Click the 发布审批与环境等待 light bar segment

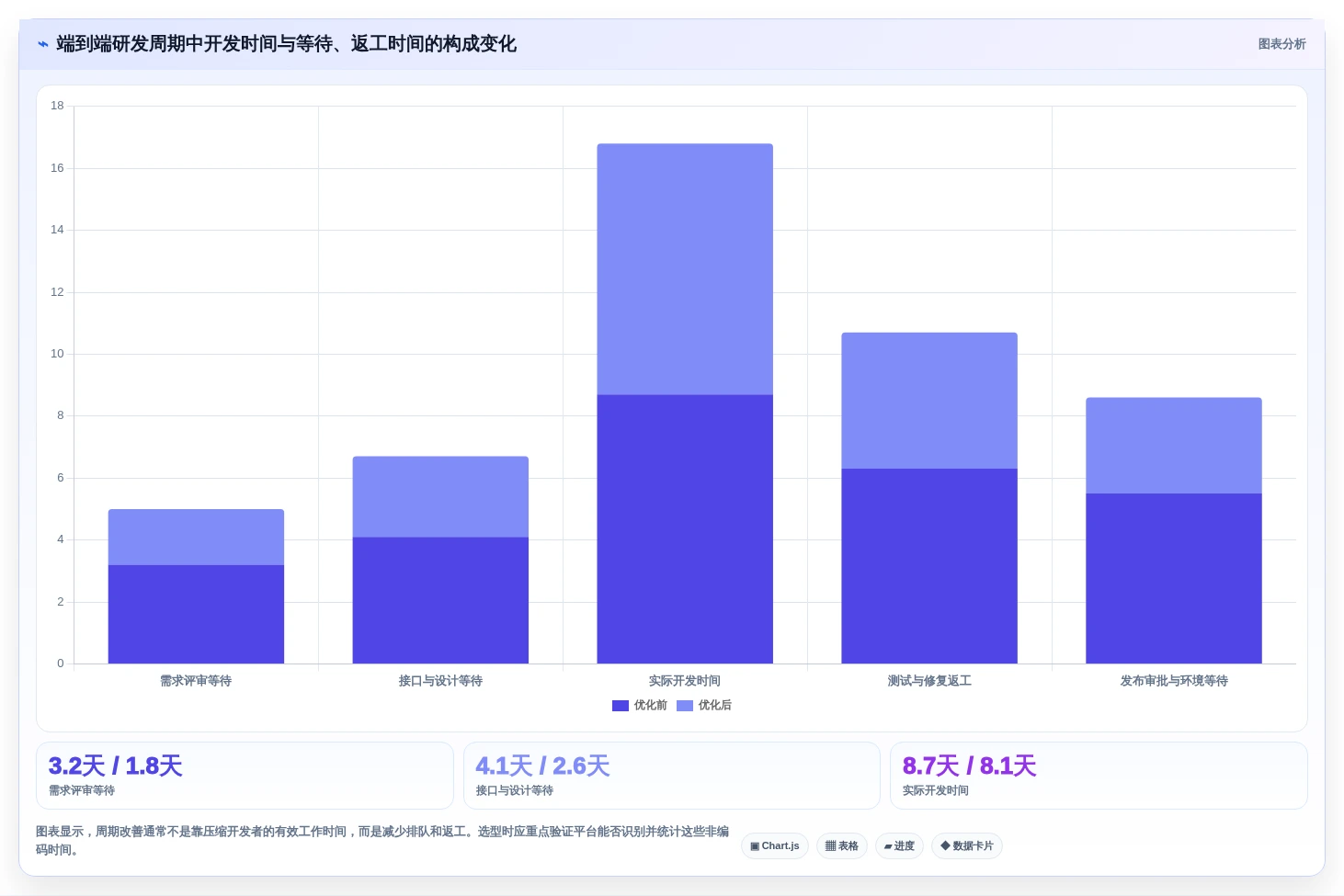pyautogui.click(x=1174, y=446)
